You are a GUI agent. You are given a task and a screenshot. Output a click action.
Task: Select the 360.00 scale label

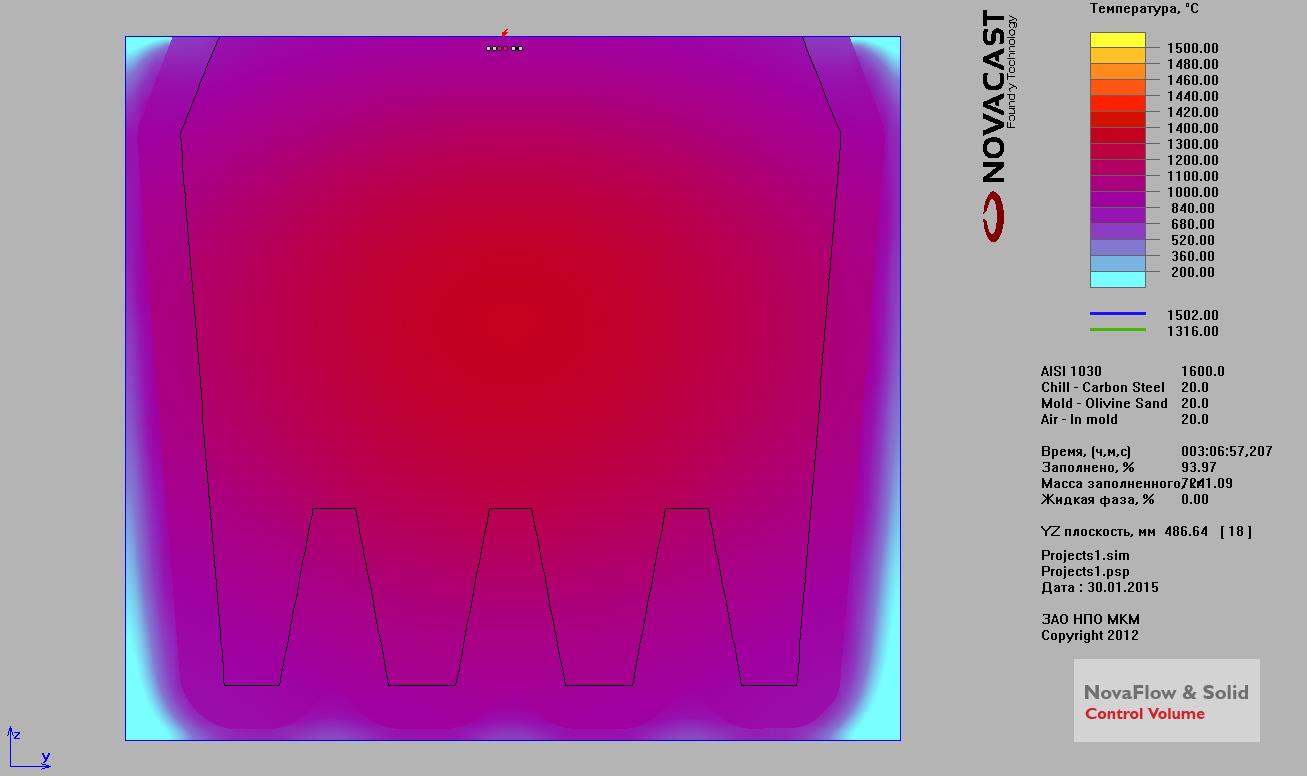tap(1193, 256)
